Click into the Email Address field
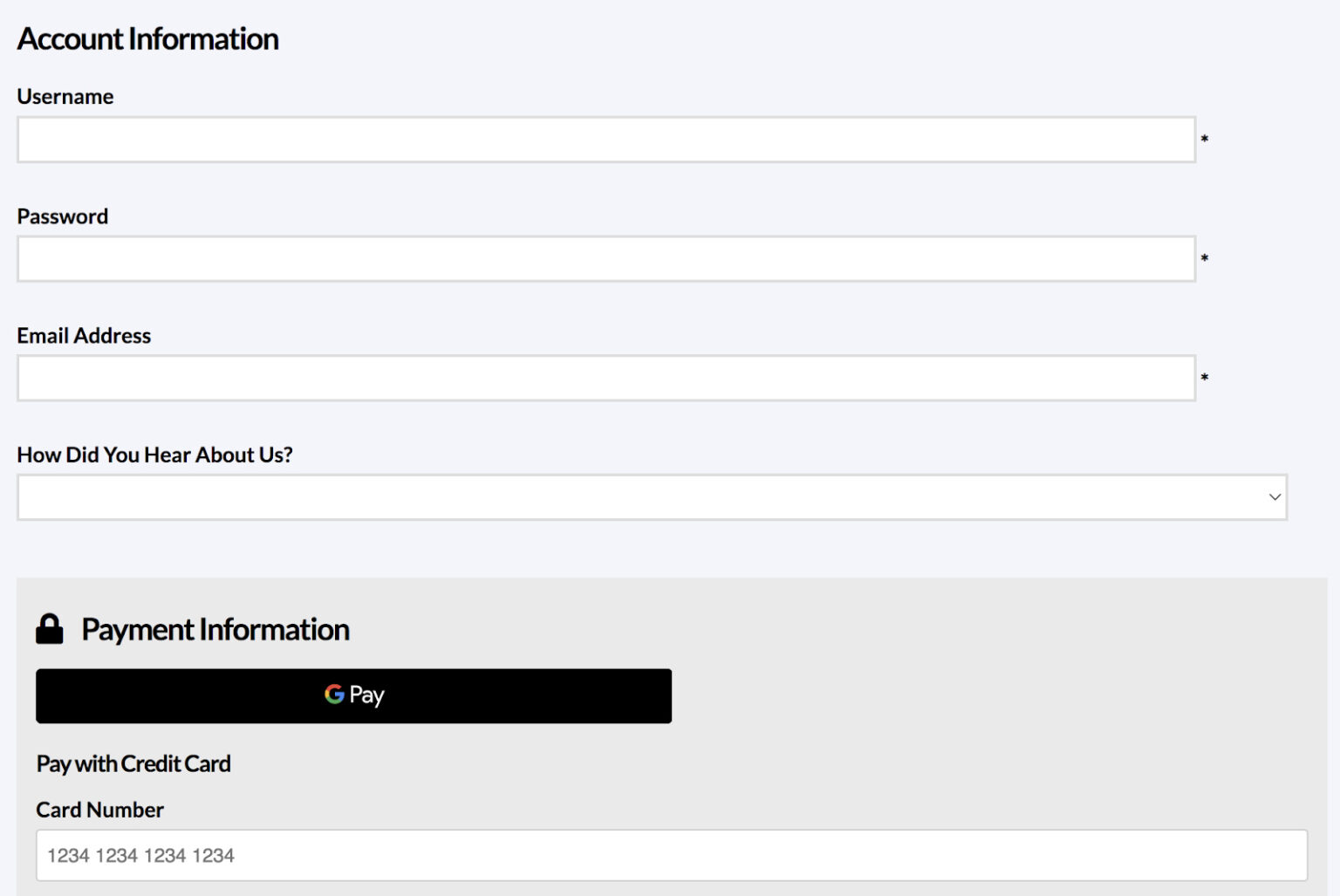 605,379
